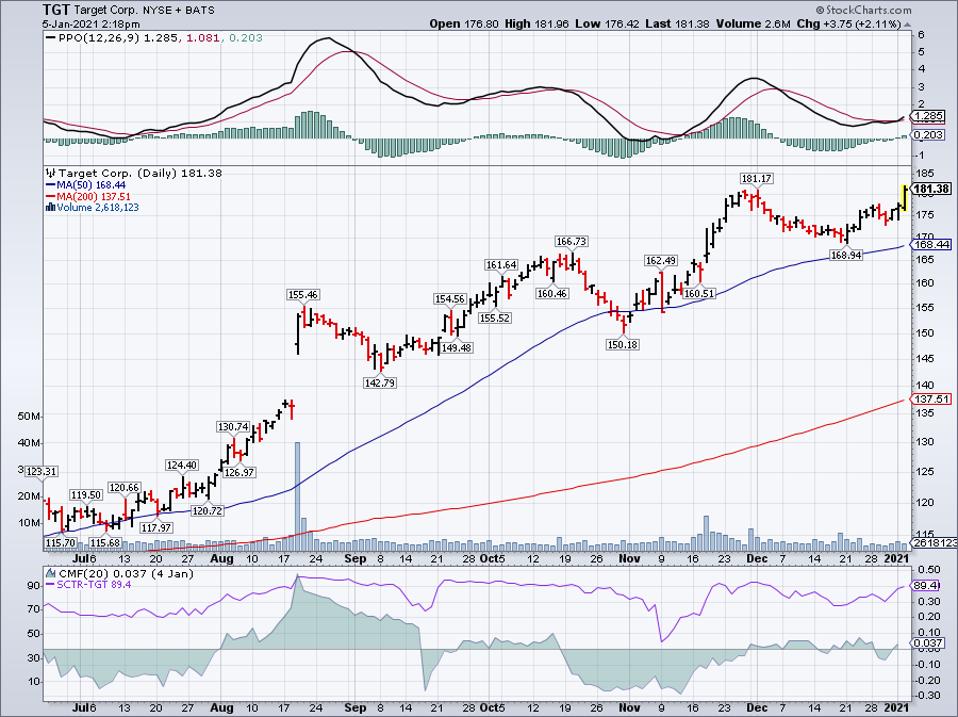Click the 181.17 peak price label
Image resolution: width=958 pixels, height=717 pixels.
pos(756,178)
